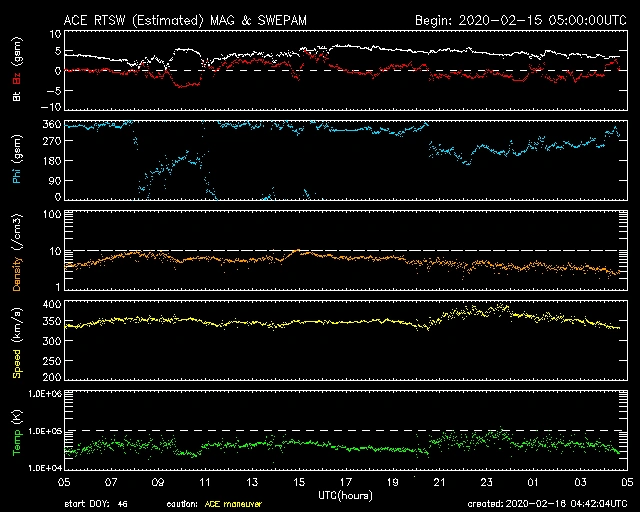Screen dimensions: 640x512
Task: Click the Begin: 2020-02-15 05:00:00UTC timestamp
Action: tap(521, 20)
